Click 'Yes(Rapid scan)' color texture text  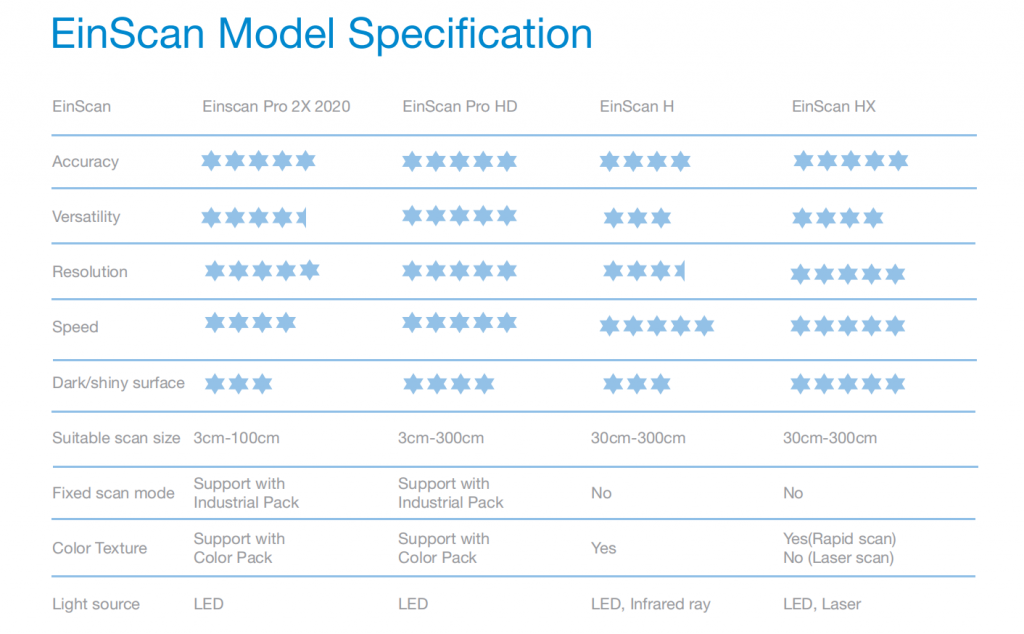839,539
